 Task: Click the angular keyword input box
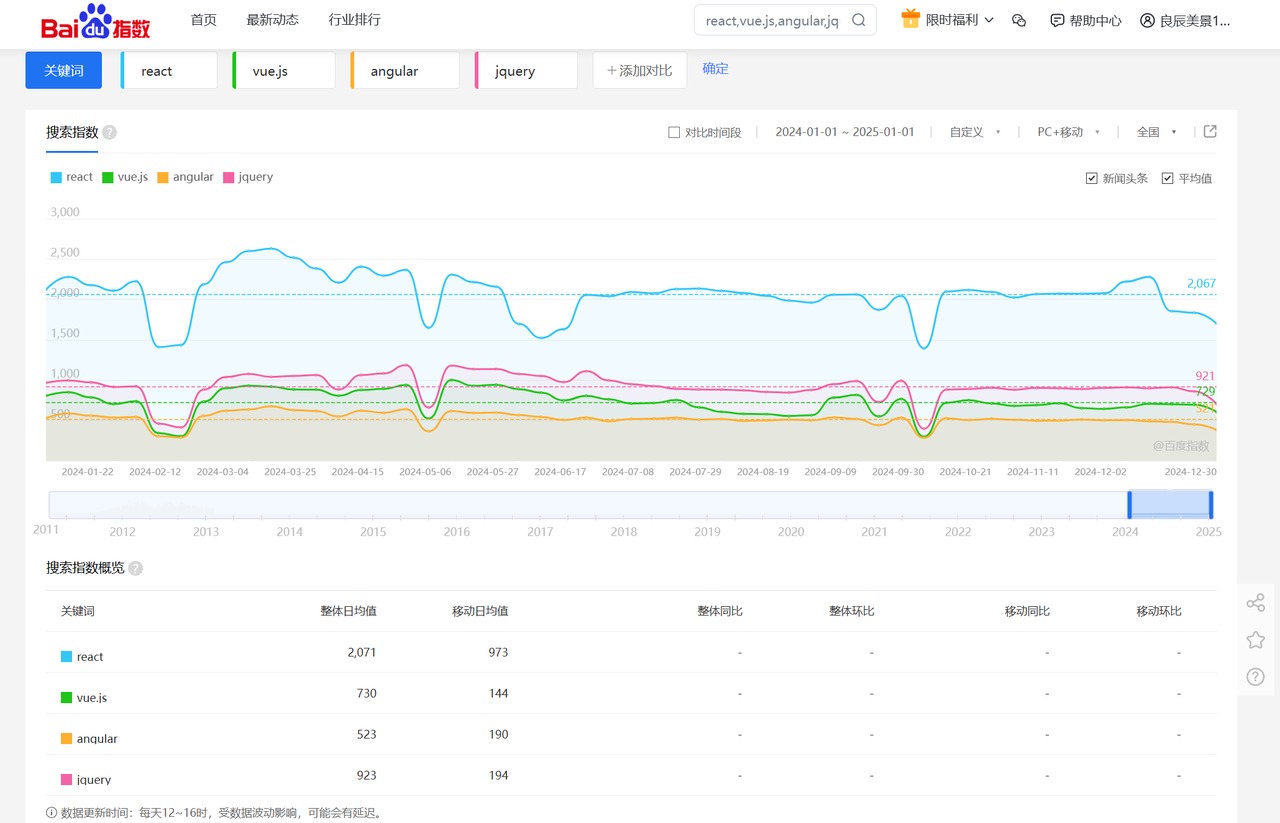(x=405, y=71)
